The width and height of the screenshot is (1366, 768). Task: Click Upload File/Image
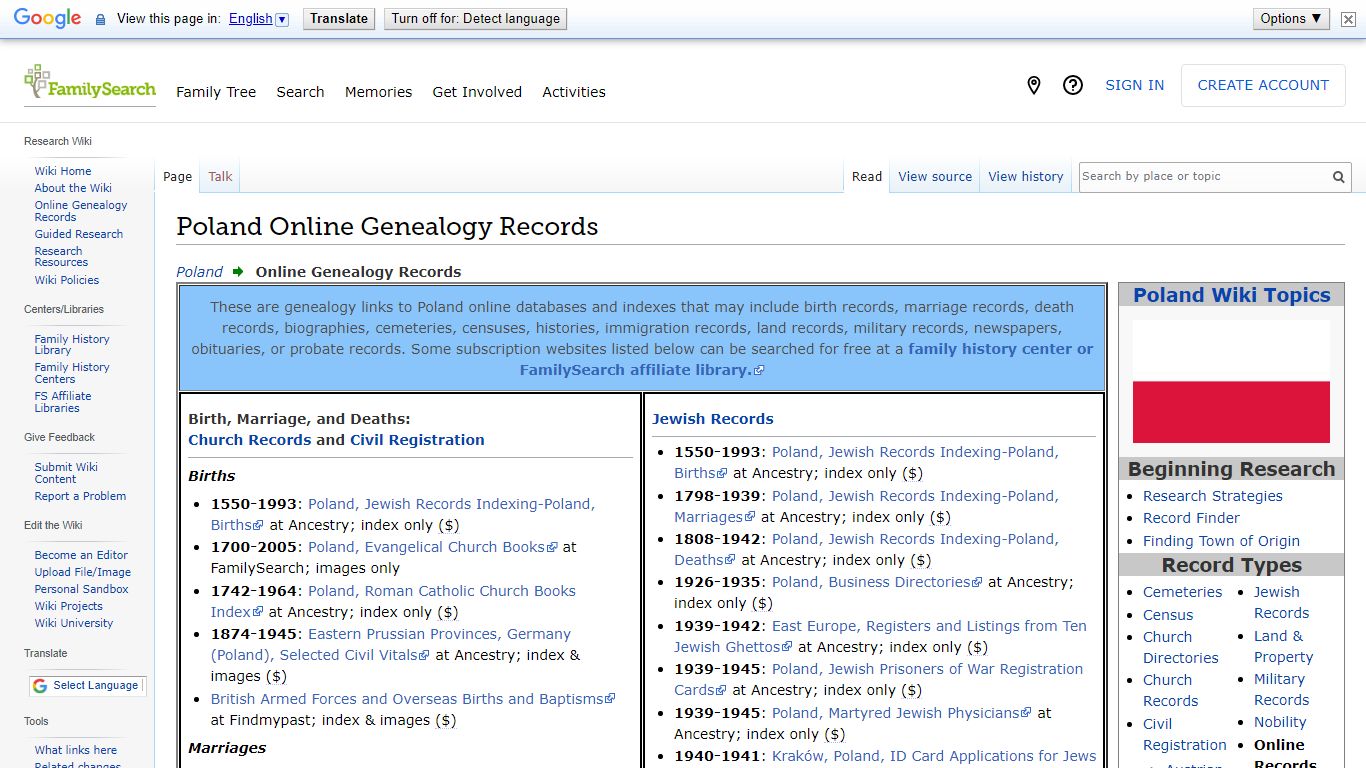[83, 572]
